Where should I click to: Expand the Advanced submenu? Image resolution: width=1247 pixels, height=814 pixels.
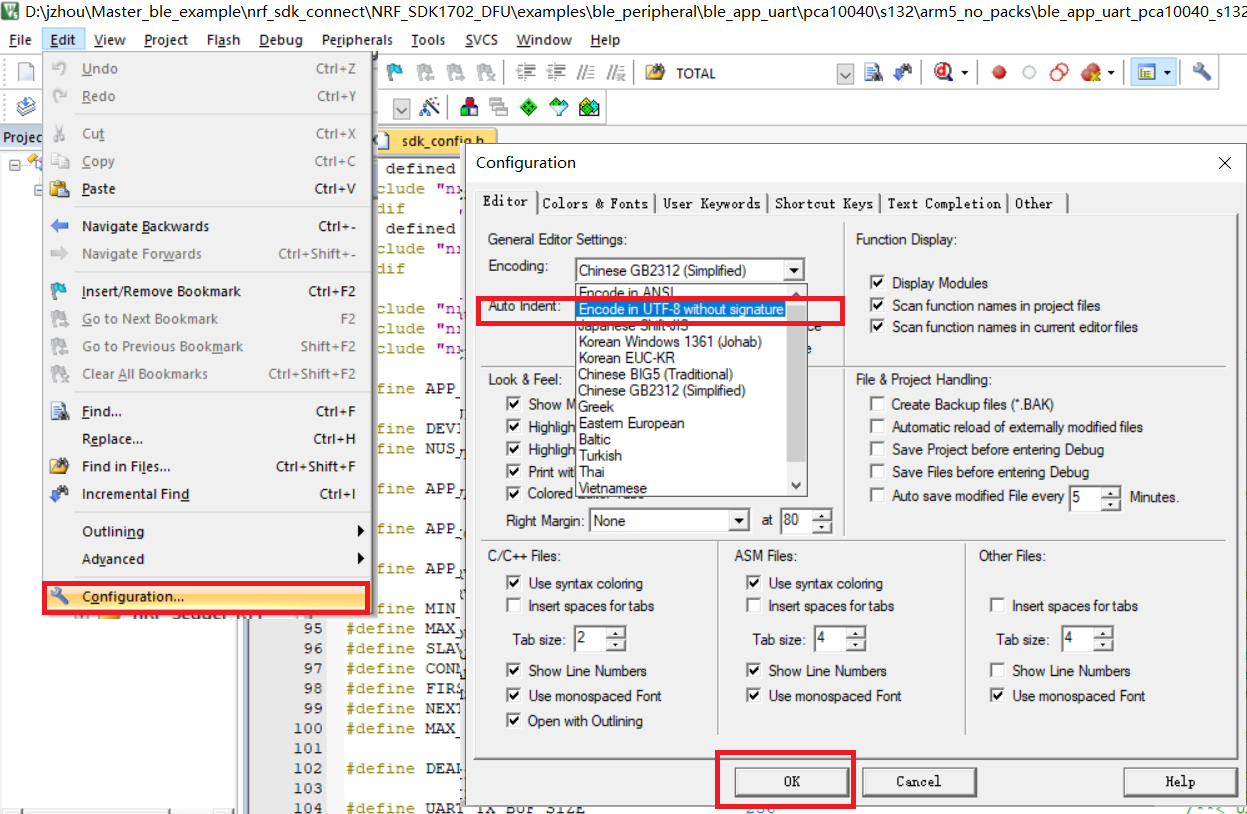pos(207,559)
